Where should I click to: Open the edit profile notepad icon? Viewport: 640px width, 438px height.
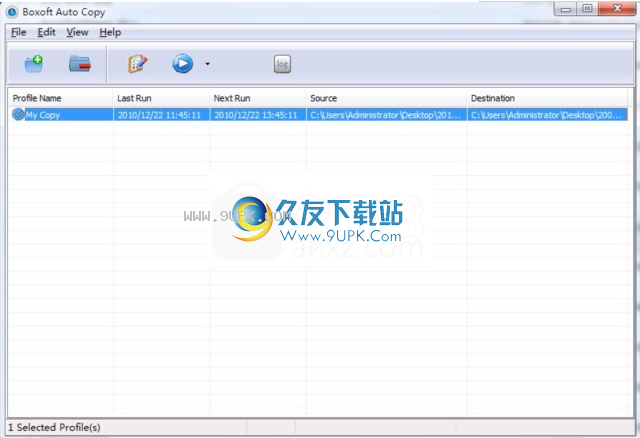point(137,64)
